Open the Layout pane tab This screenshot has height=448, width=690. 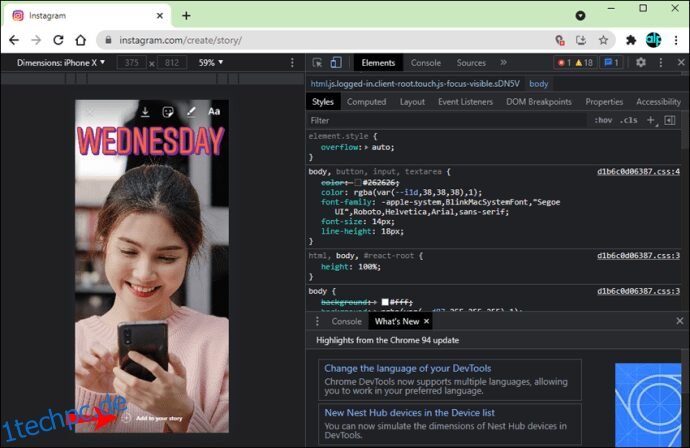[x=412, y=102]
